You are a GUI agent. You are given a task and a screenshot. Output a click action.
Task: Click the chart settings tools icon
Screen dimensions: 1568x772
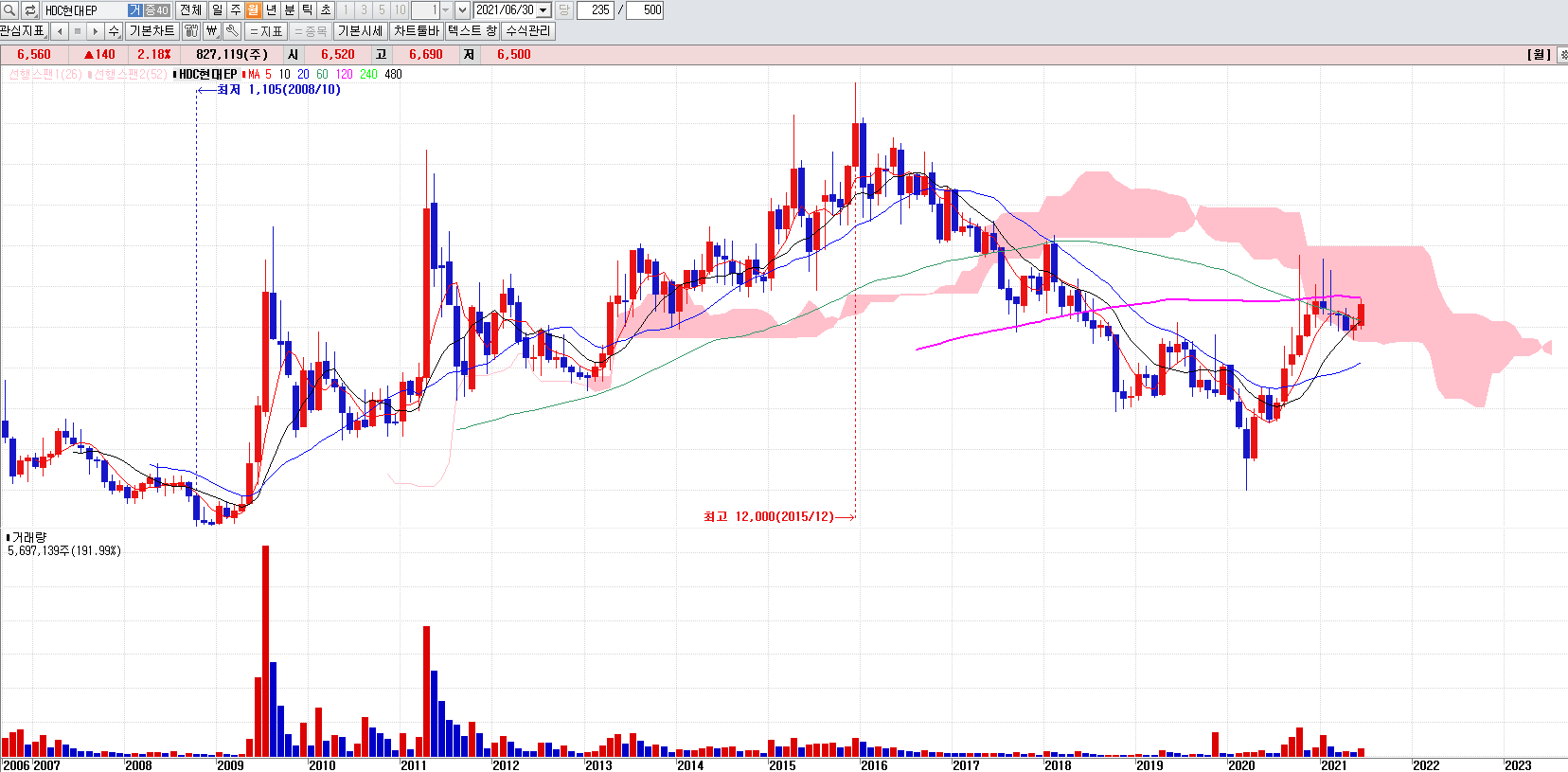pyautogui.click(x=191, y=31)
